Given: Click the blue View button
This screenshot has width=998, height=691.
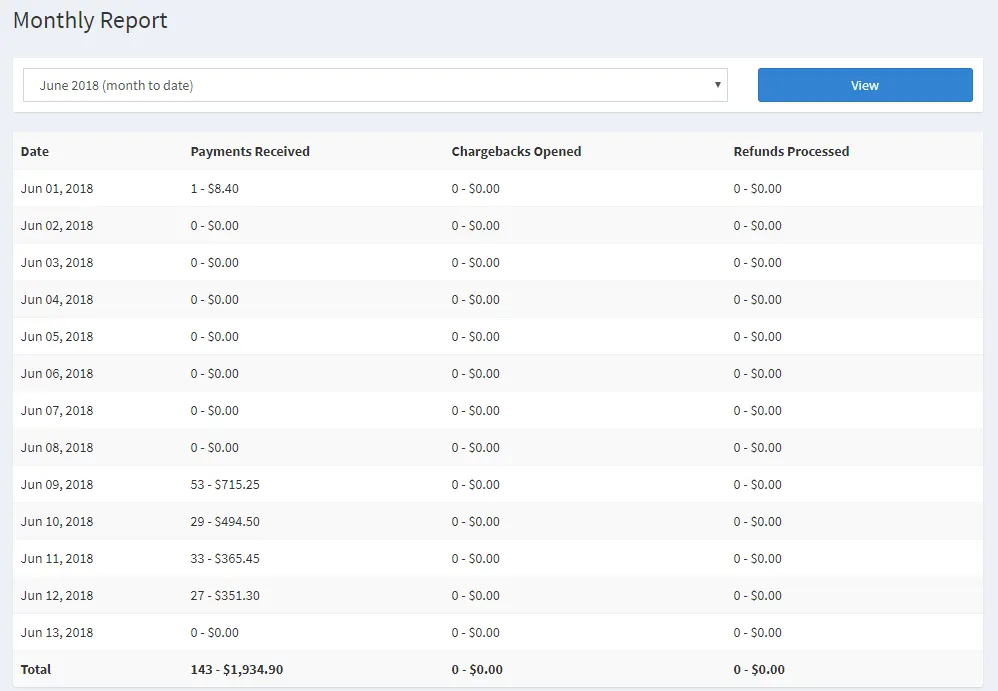Looking at the screenshot, I should [x=865, y=85].
